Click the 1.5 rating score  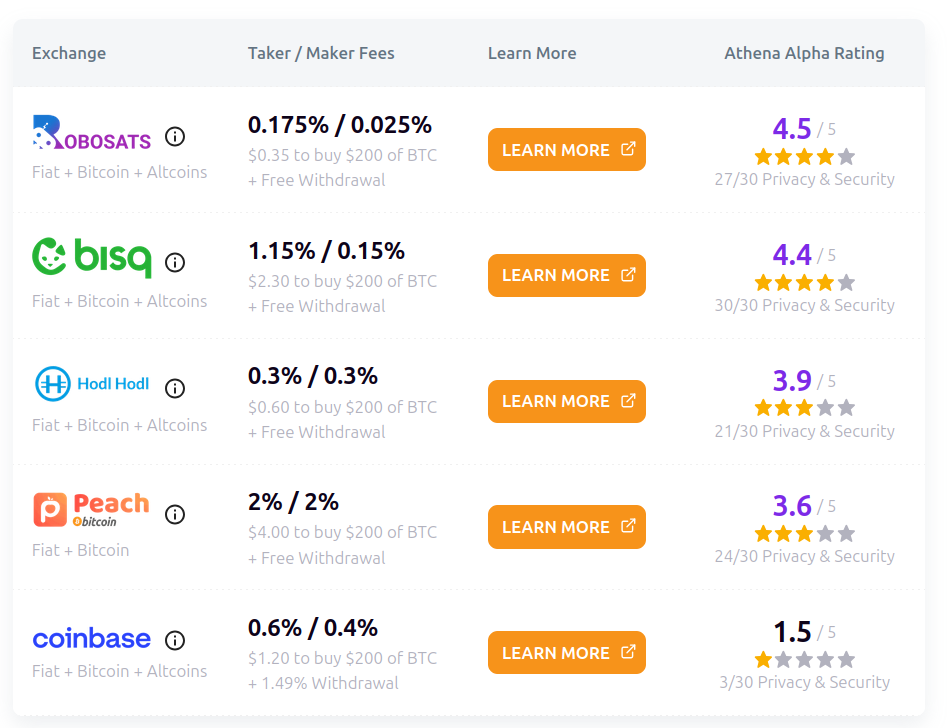[x=792, y=632]
